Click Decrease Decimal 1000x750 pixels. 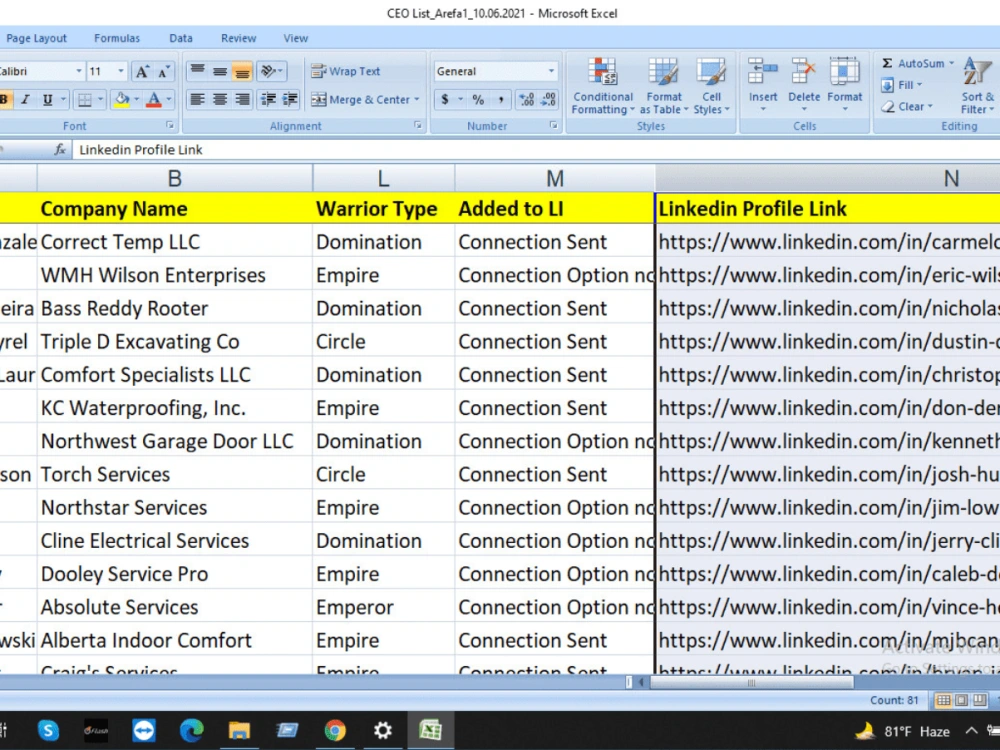[x=548, y=99]
